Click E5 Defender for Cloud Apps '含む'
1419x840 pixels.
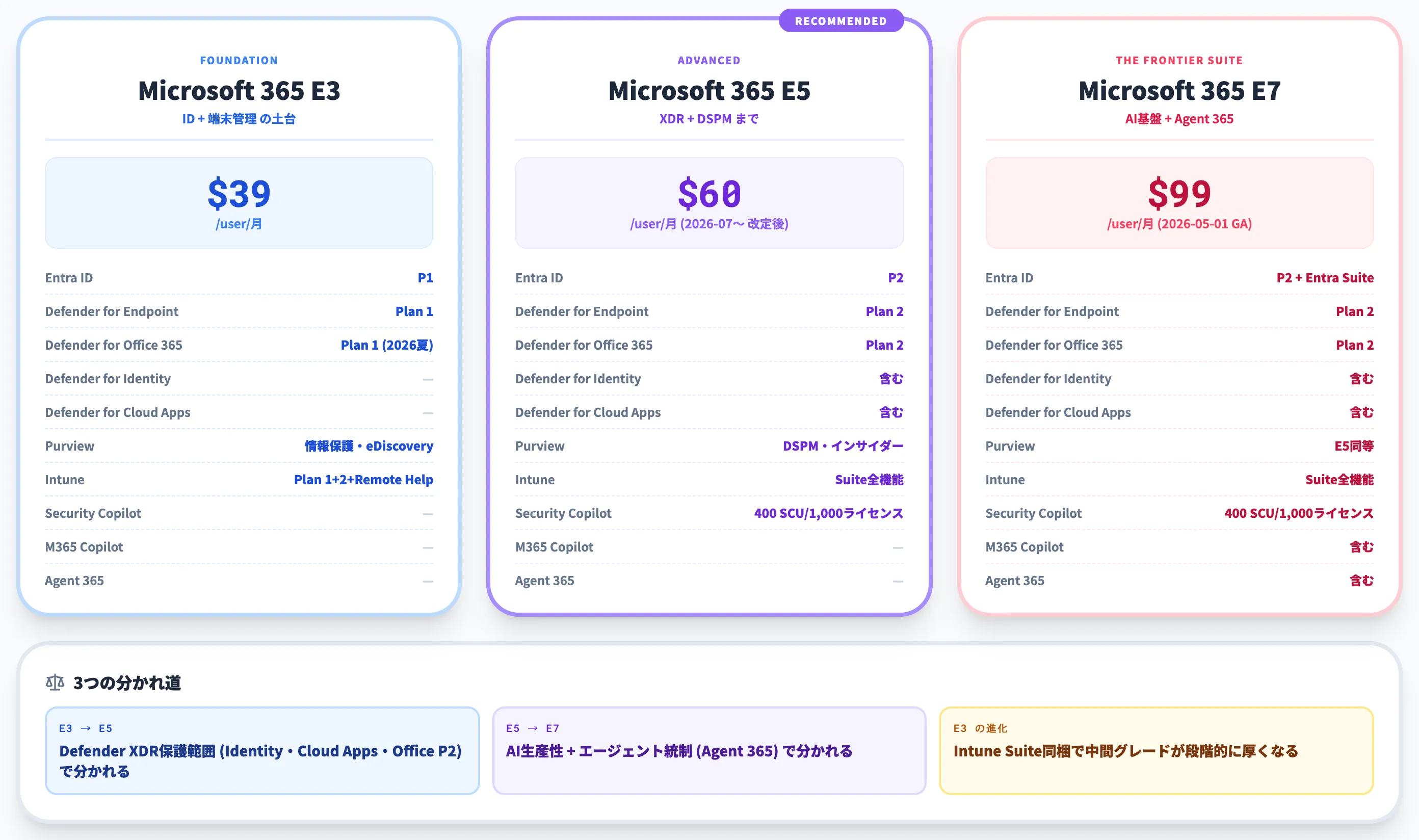click(x=891, y=413)
